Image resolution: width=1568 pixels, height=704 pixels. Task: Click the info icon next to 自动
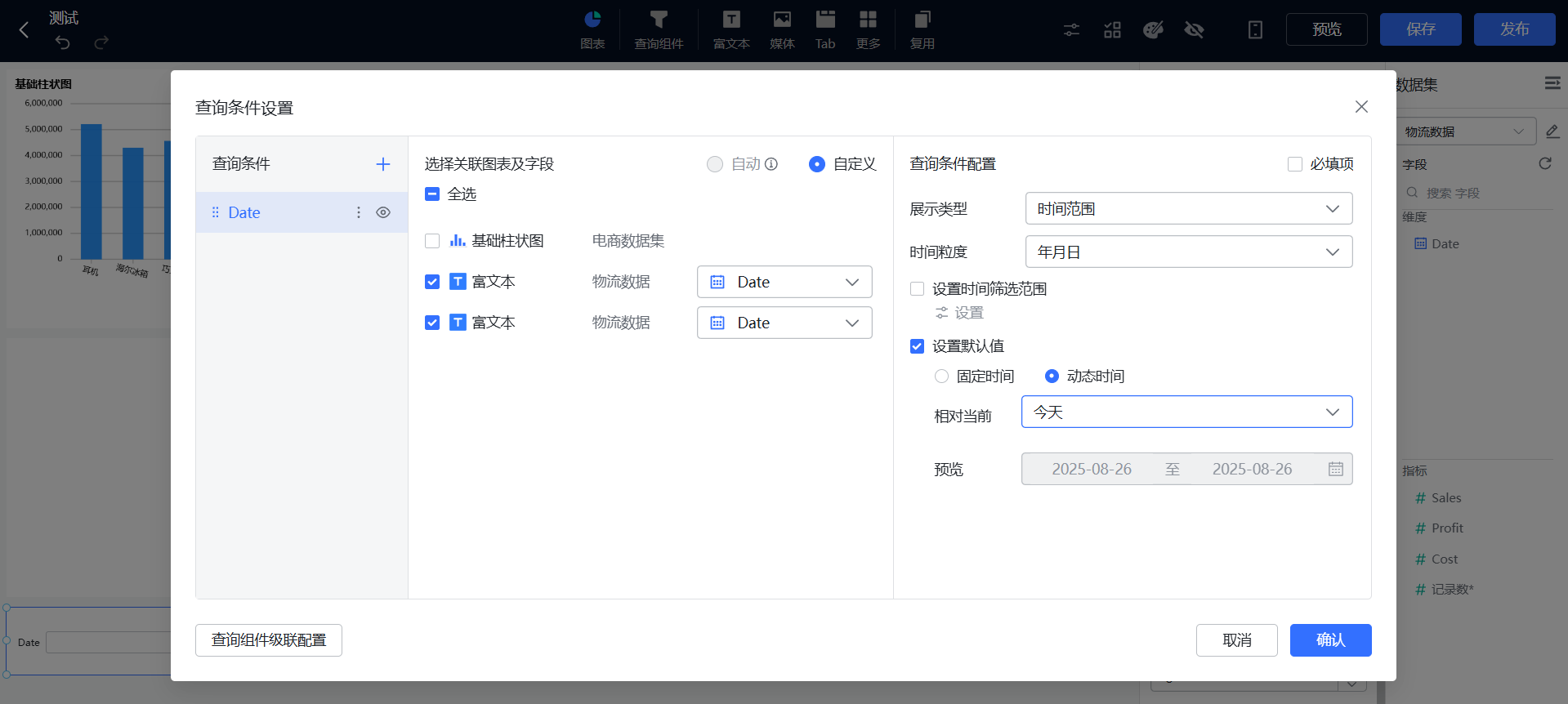[x=771, y=164]
